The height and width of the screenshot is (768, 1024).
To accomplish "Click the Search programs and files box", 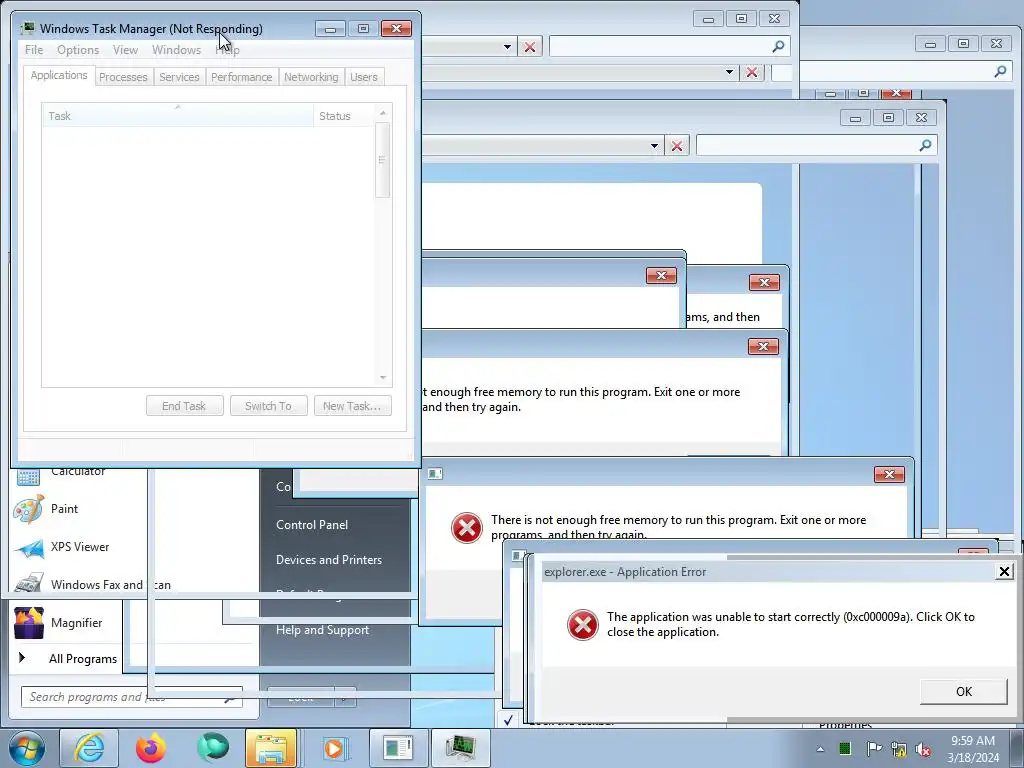I will [x=131, y=697].
